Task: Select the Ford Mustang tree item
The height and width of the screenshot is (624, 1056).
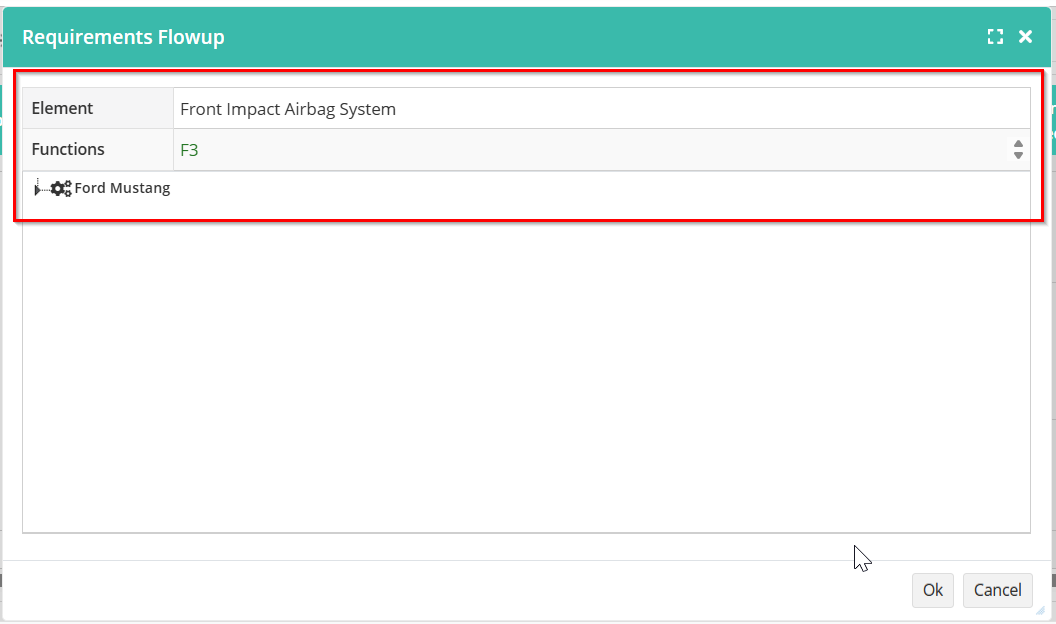Action: point(122,188)
